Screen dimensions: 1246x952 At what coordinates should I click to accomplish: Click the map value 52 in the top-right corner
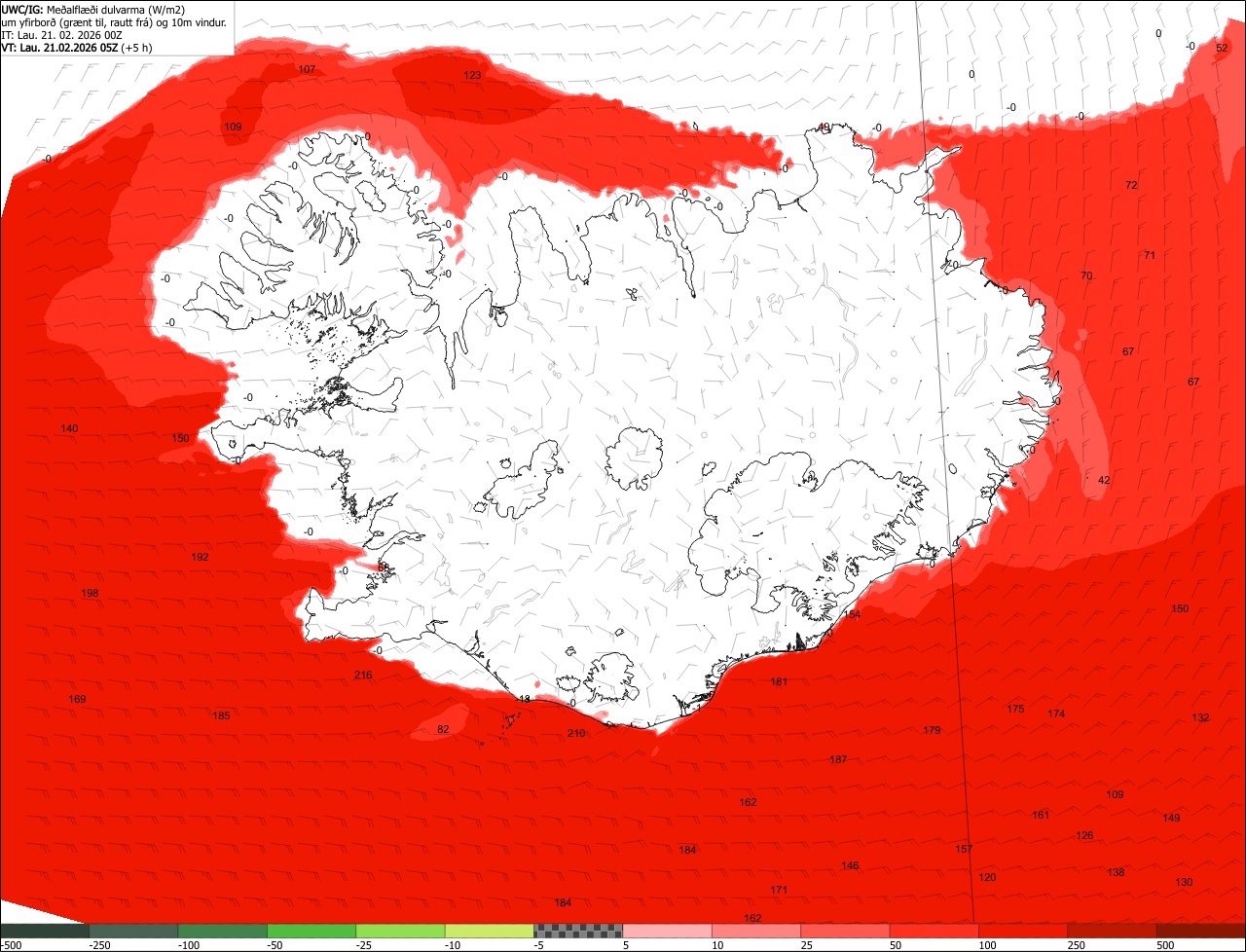1223,48
